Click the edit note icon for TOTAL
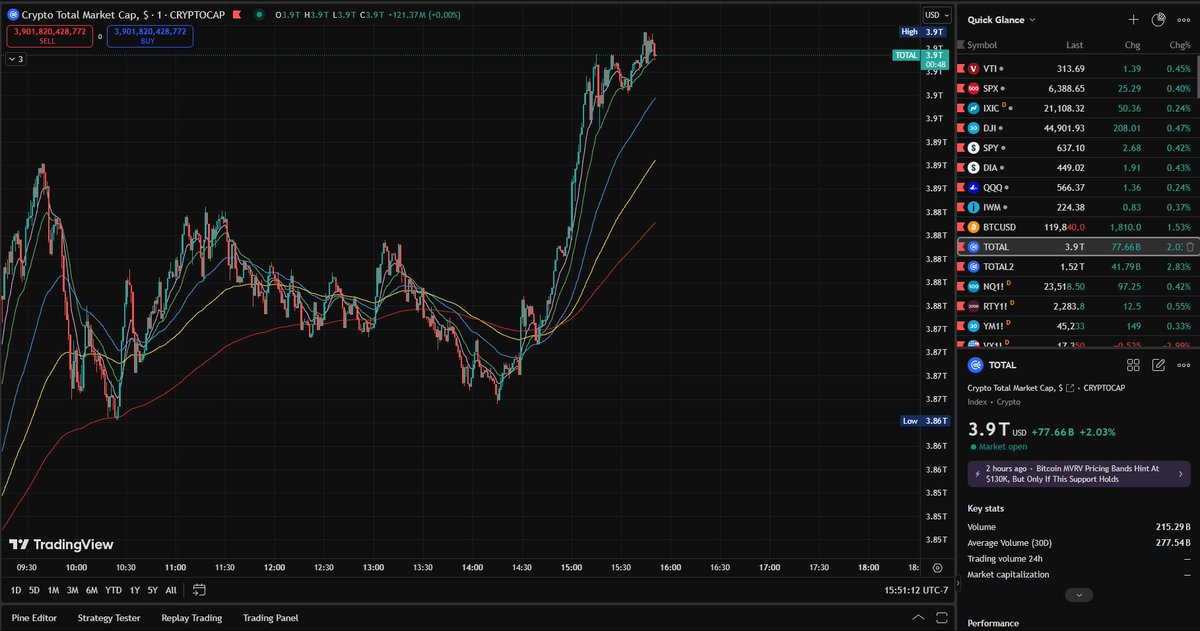1200x631 pixels. click(x=1159, y=366)
